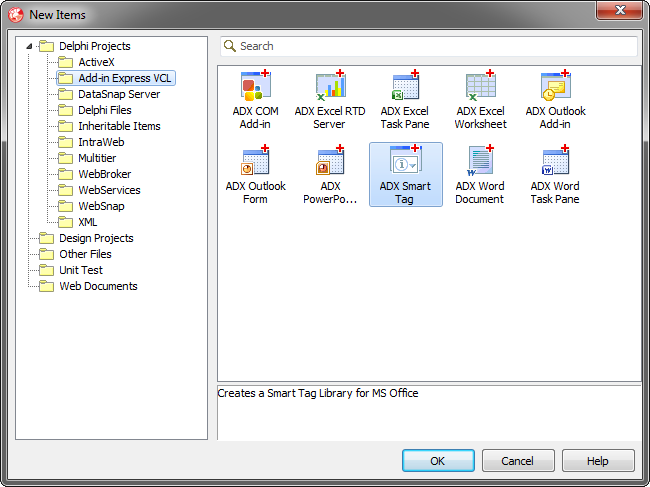This screenshot has width=650, height=487.
Task: Open the WebSnap folder
Action: point(91,206)
